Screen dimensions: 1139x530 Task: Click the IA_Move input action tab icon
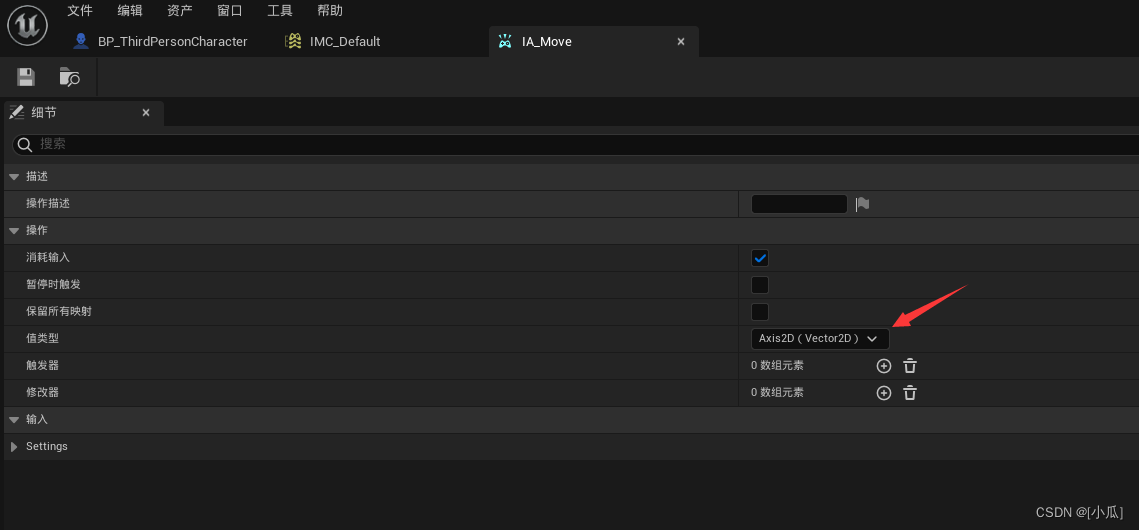[505, 41]
